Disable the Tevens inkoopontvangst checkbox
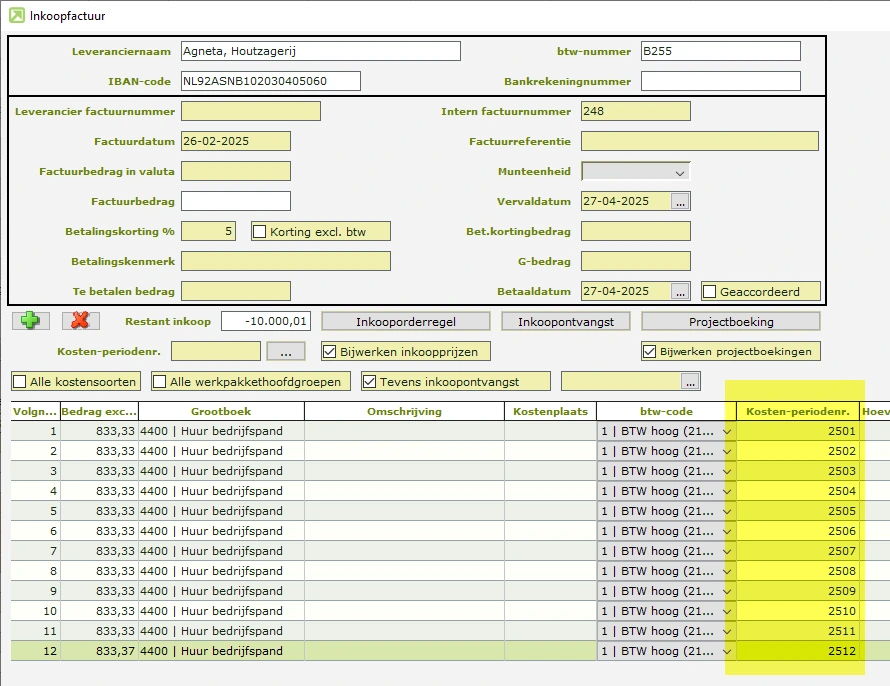This screenshot has width=890, height=686. pos(370,381)
